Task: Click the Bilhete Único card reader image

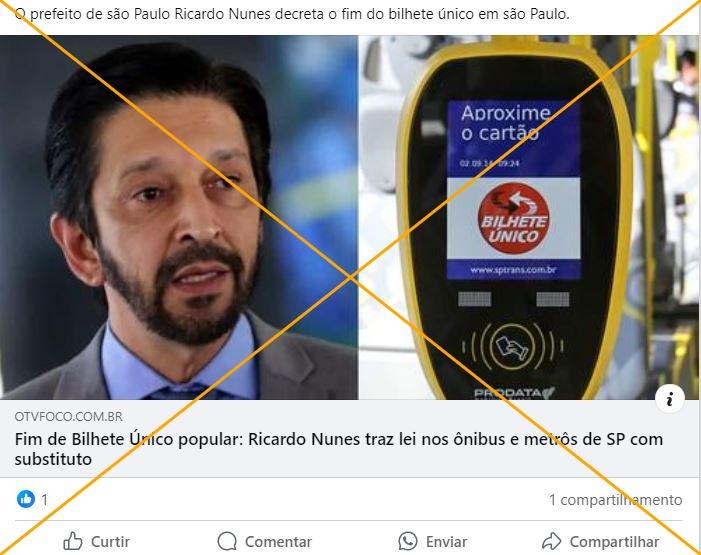Action: (529, 217)
